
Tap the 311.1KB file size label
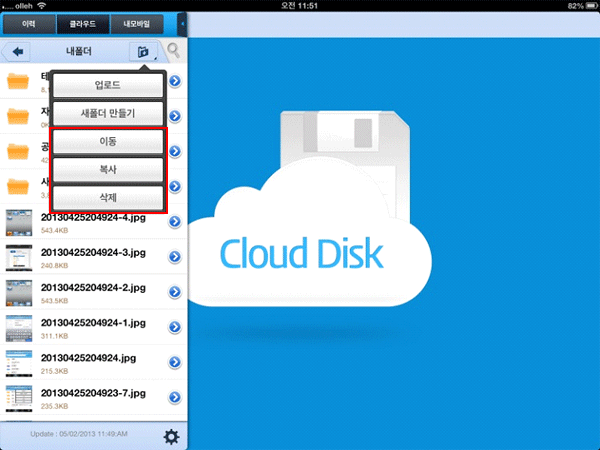[x=54, y=336]
